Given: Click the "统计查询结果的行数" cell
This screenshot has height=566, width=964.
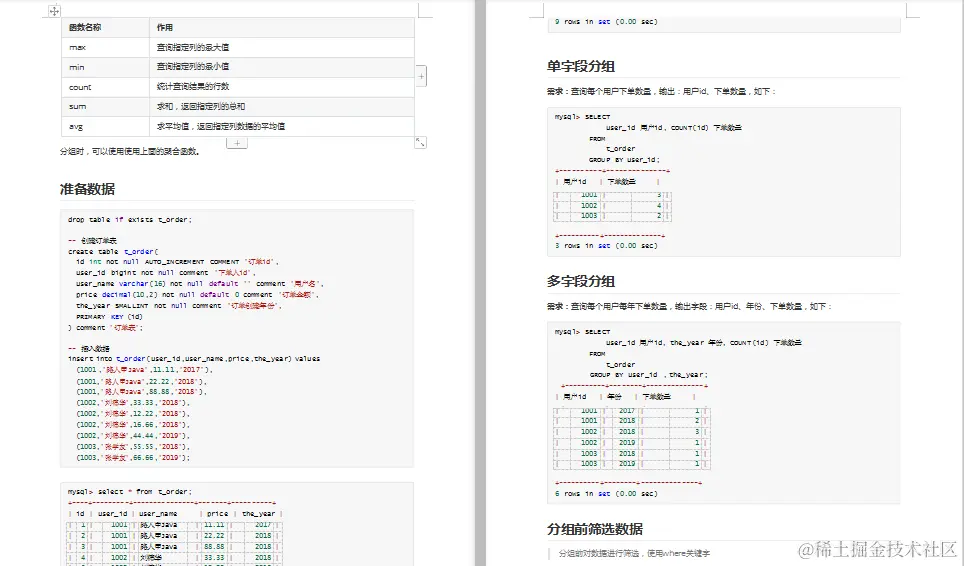Looking at the screenshot, I should (x=282, y=87).
